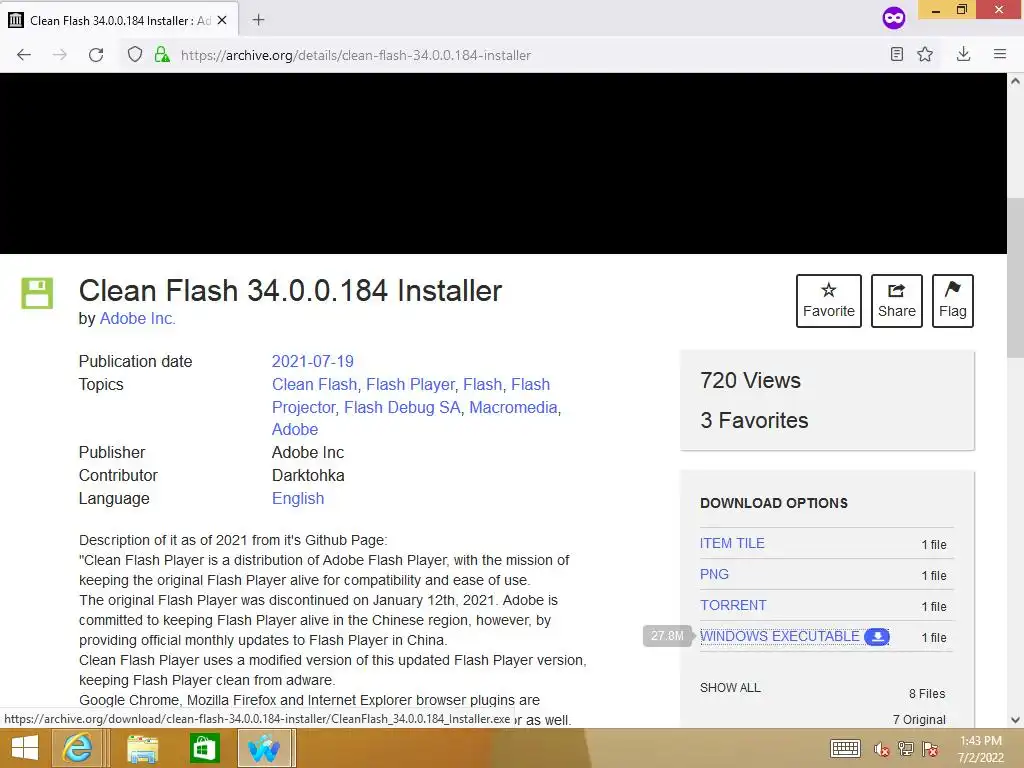
Task: Open the Adobe Inc. creator link
Action: click(137, 318)
